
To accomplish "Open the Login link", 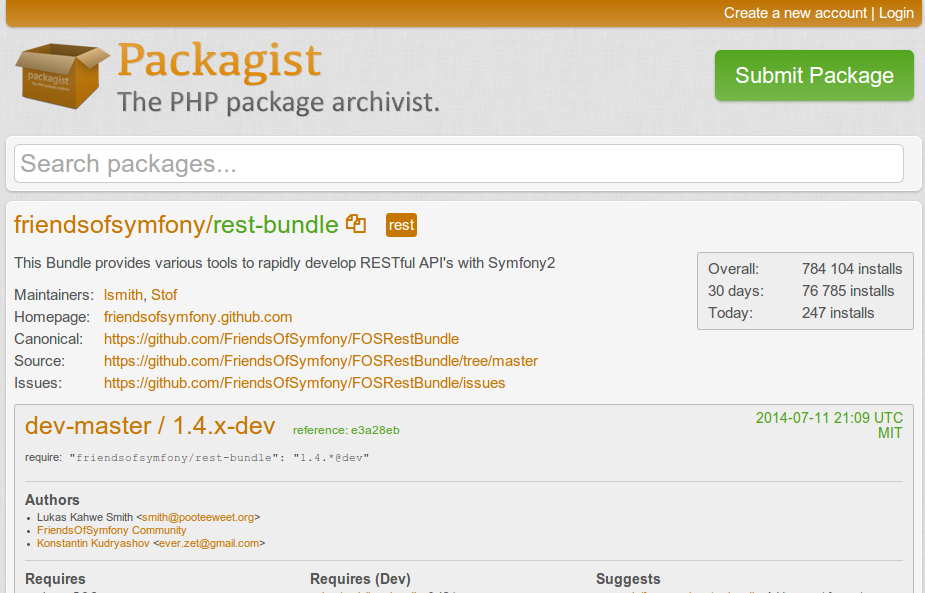I will point(896,13).
